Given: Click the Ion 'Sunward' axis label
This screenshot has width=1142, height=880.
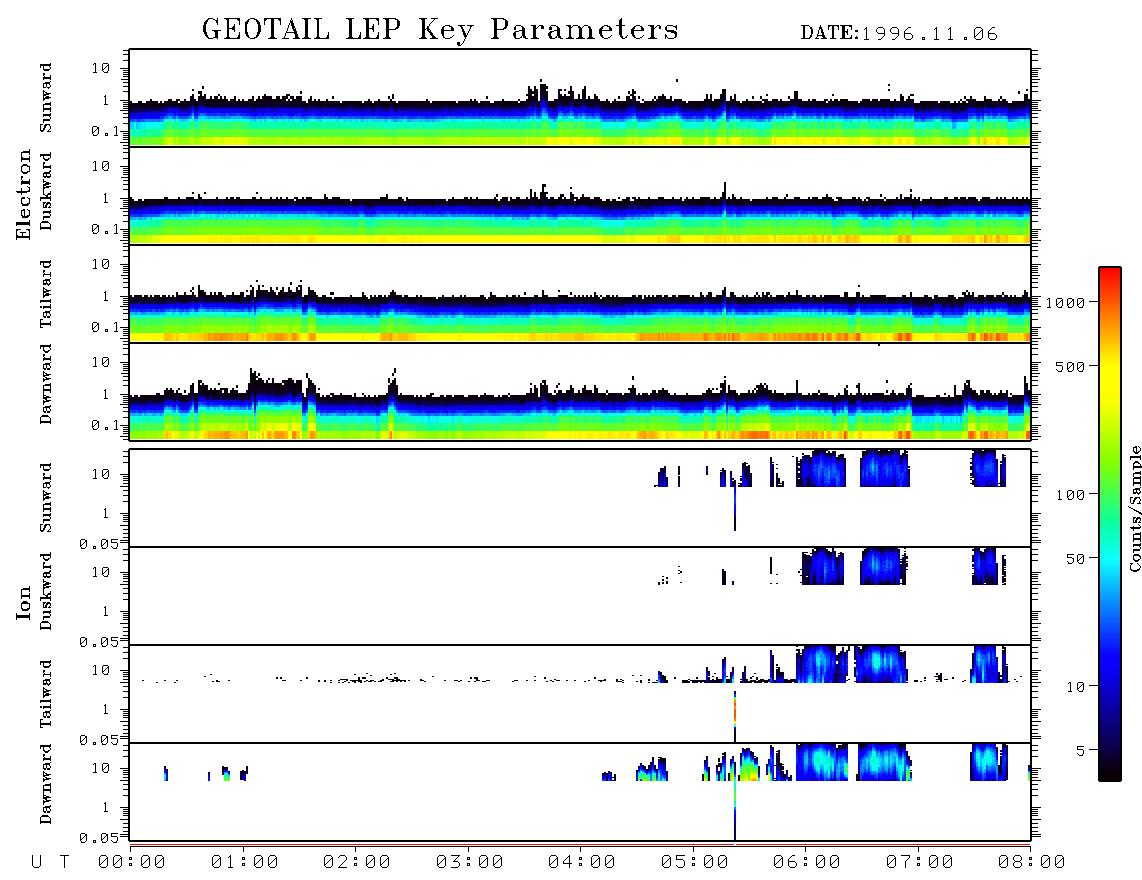Looking at the screenshot, I should 46,498.
